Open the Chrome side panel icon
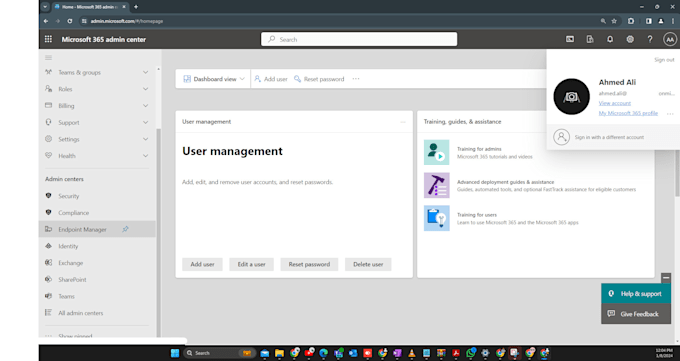This screenshot has width=680, height=361. coord(649,21)
